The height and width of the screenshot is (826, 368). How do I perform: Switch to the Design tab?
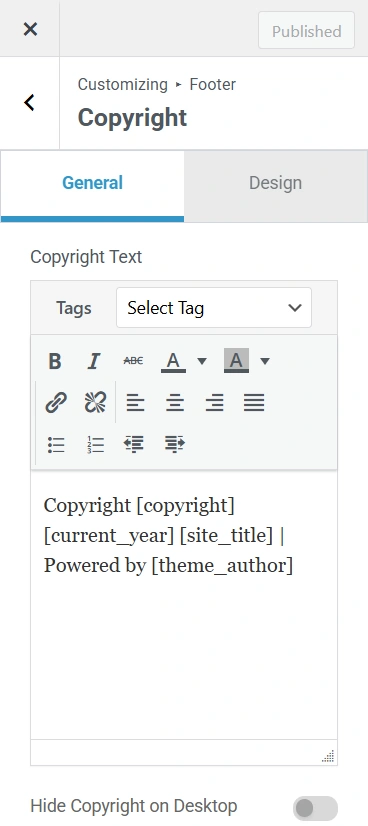(x=275, y=183)
